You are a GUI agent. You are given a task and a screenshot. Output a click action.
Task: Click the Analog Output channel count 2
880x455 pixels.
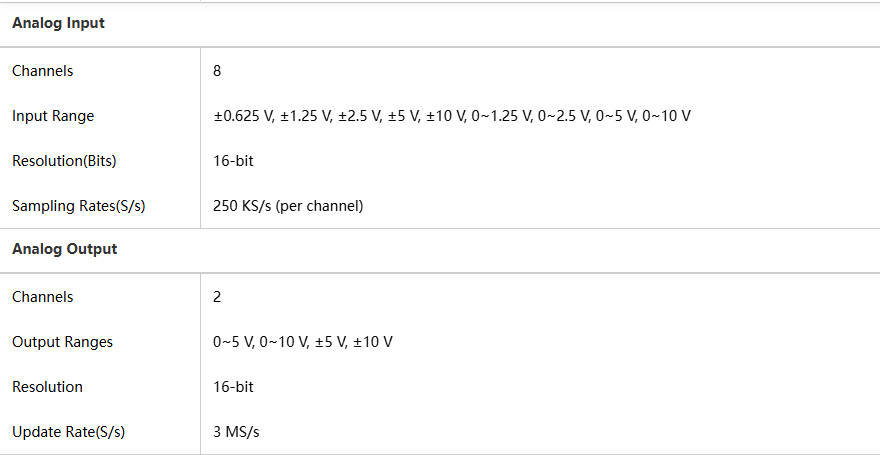(x=217, y=297)
